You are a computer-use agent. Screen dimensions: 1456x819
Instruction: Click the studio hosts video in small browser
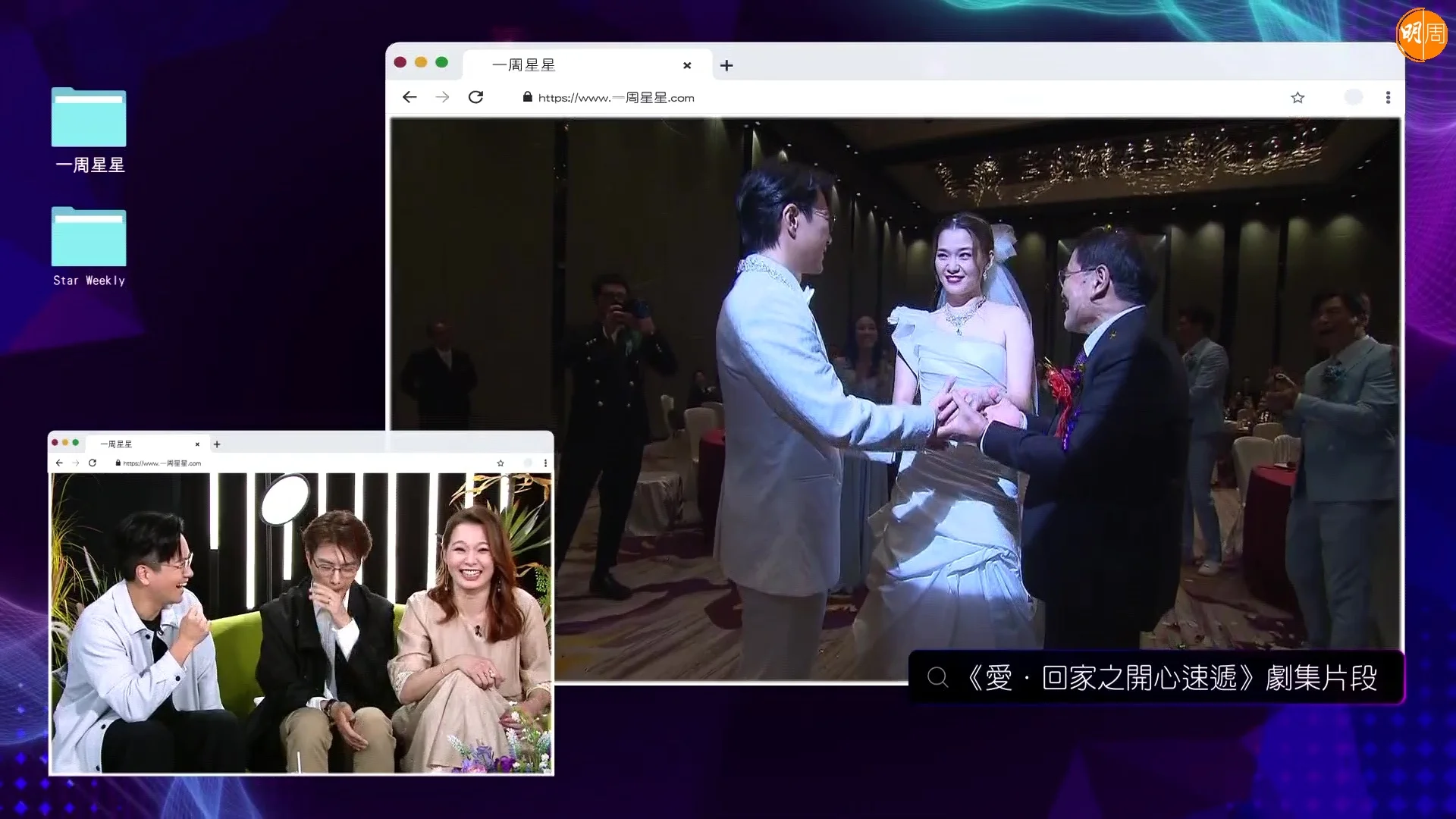[x=301, y=623]
